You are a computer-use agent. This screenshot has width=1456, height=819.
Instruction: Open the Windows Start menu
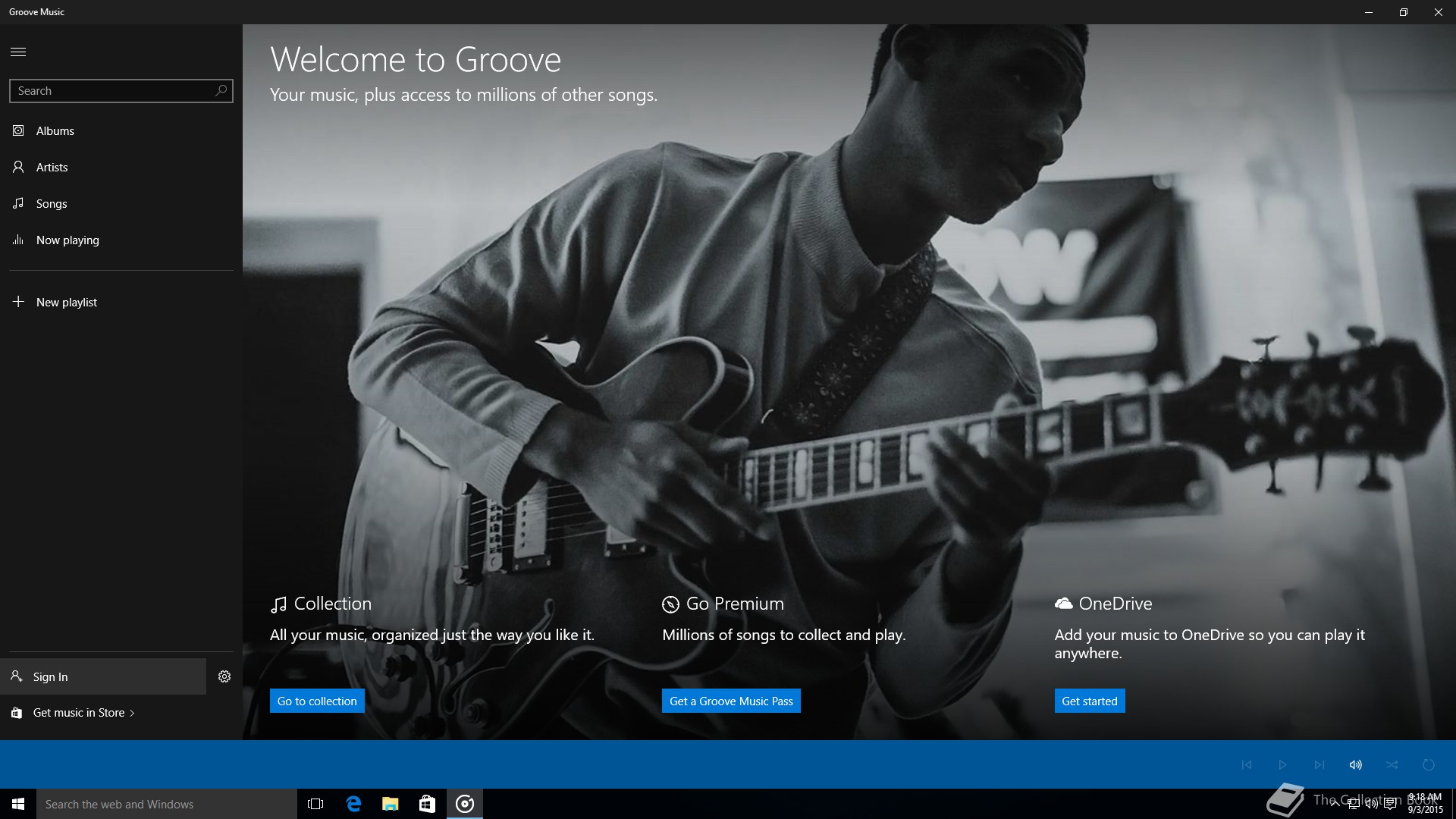pyautogui.click(x=18, y=804)
